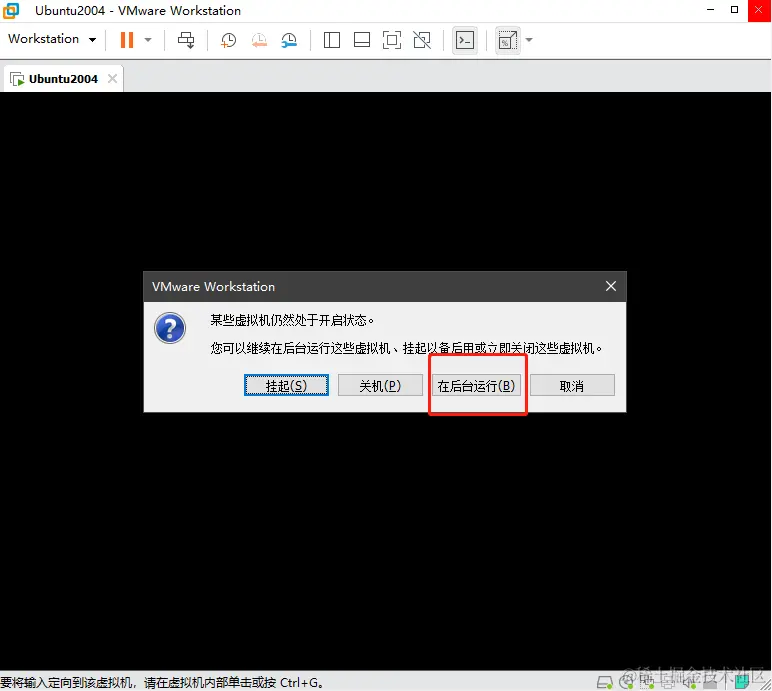
Task: Click the orange pause (suspend) VM icon
Action: coord(127,40)
